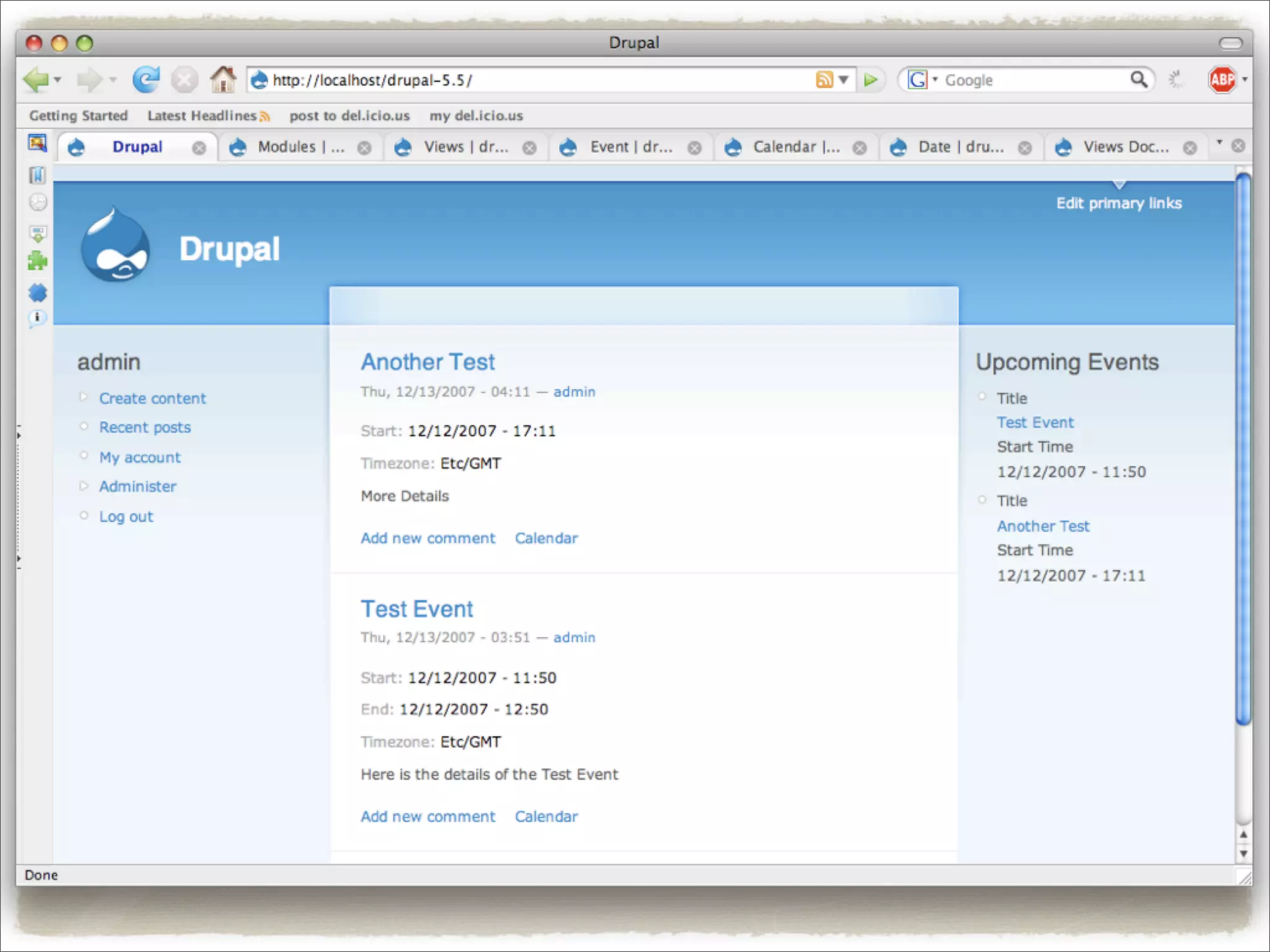Click Calendar link under Test Event post
The height and width of the screenshot is (952, 1270).
546,816
